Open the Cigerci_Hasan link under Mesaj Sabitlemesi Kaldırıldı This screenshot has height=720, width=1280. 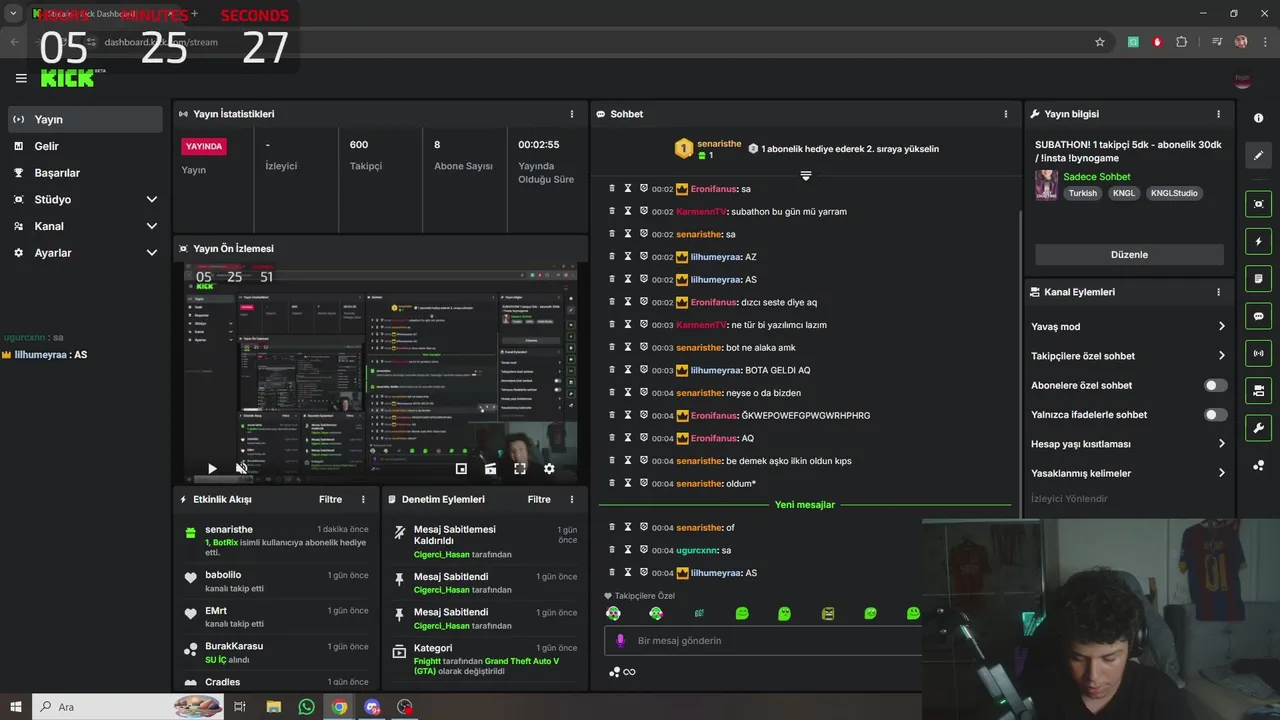coord(441,554)
